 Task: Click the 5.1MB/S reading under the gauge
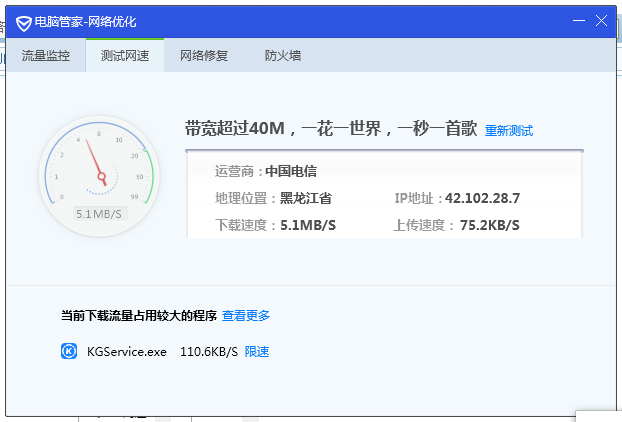coord(99,214)
